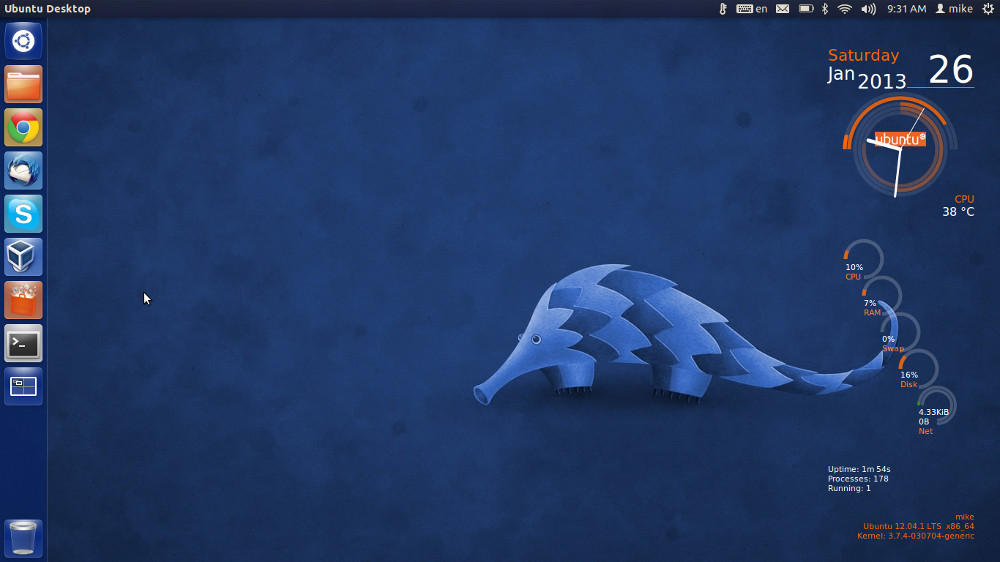Expand the "en" keyboard layout menu
The height and width of the screenshot is (562, 1000).
[x=752, y=9]
